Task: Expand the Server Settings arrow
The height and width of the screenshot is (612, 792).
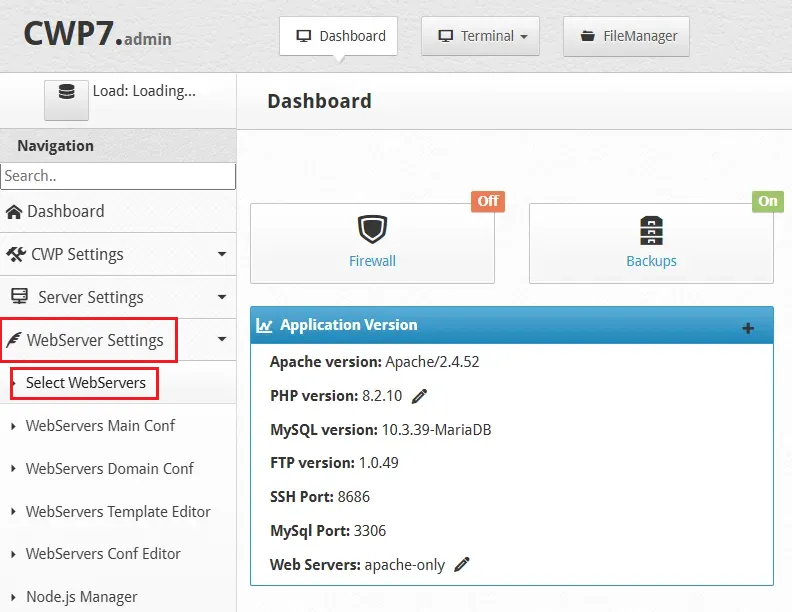Action: [x=222, y=297]
